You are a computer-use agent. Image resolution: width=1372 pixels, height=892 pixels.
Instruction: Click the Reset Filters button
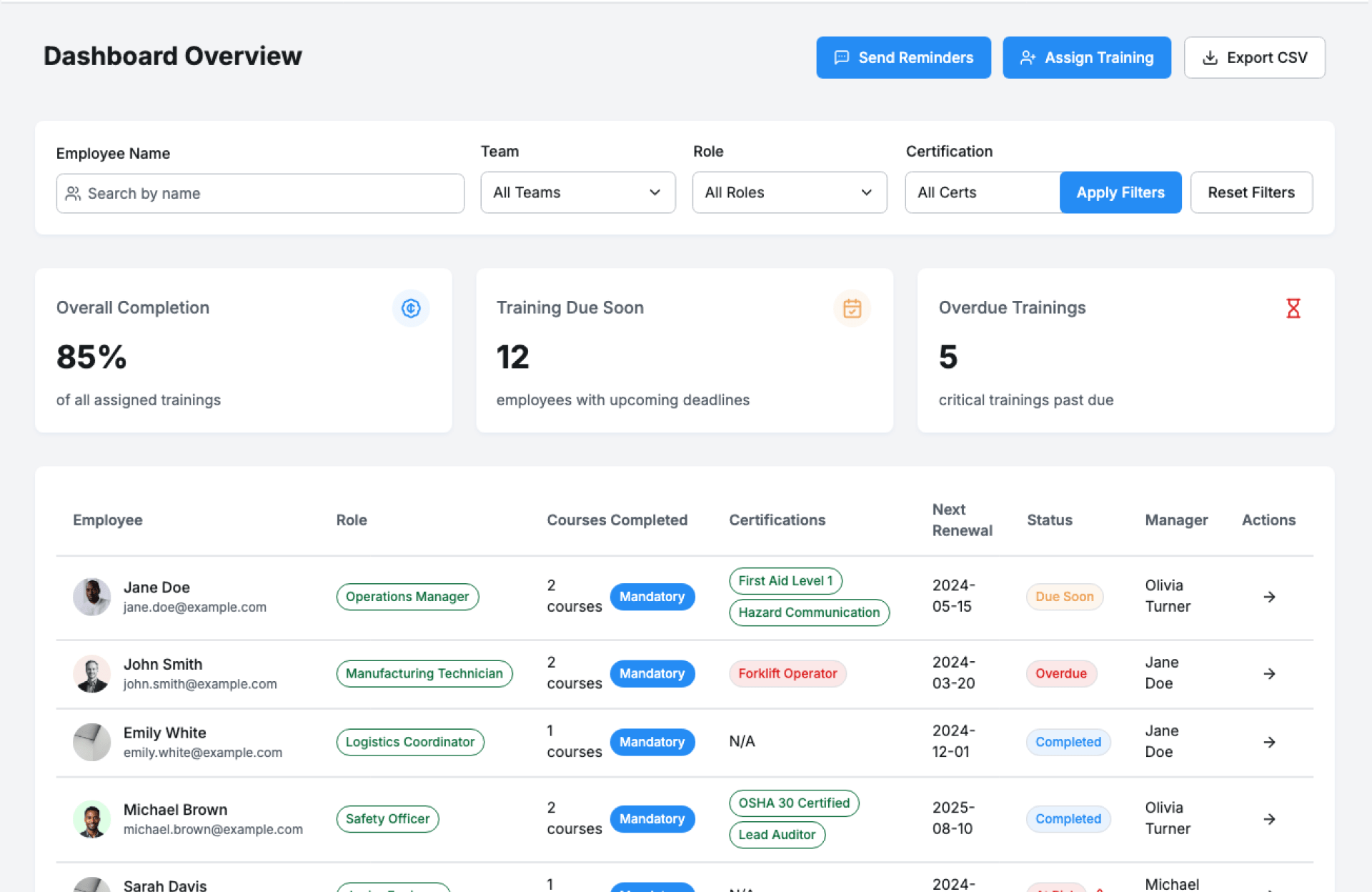tap(1251, 192)
